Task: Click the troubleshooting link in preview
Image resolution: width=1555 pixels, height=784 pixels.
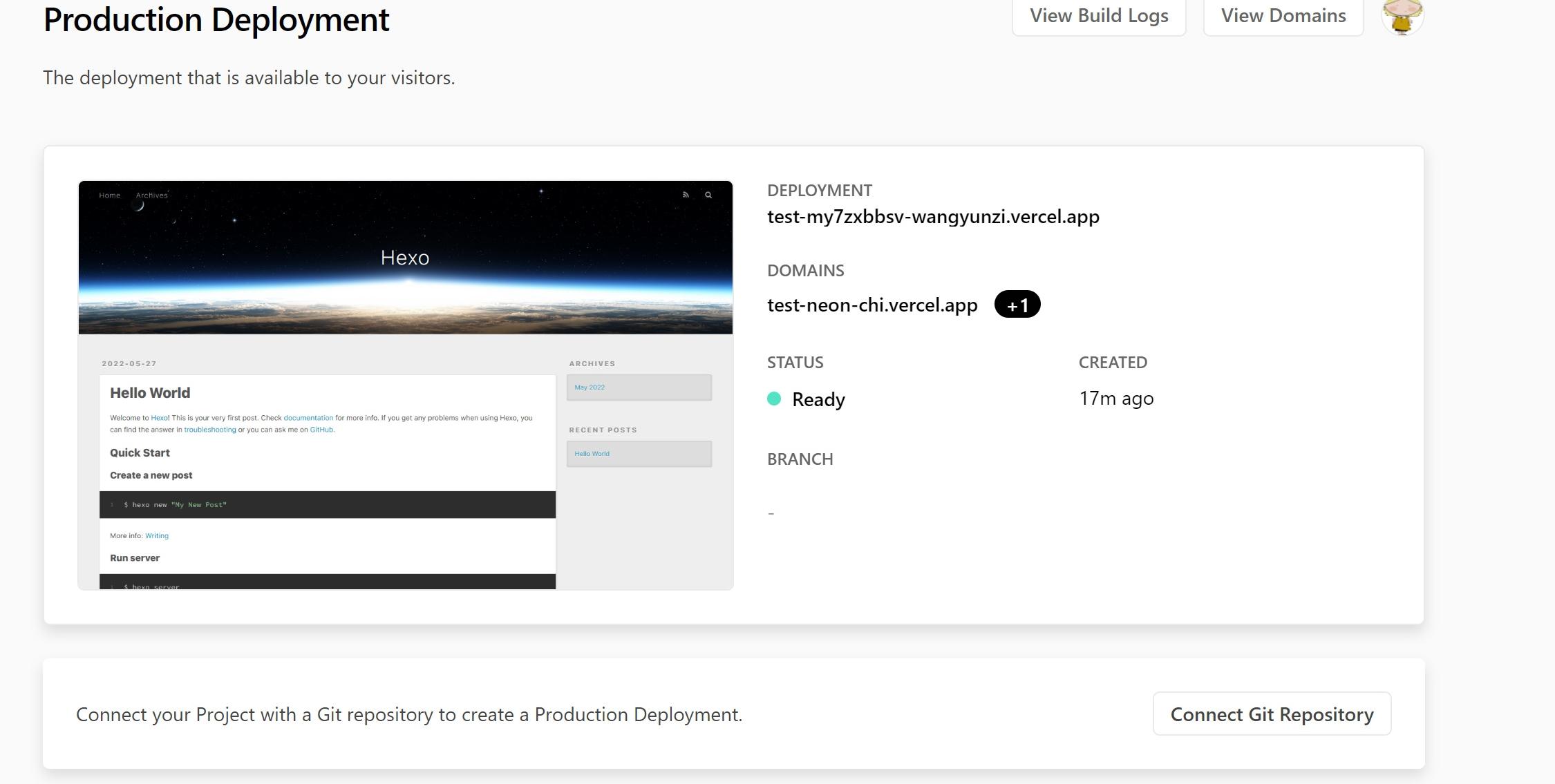Action: (210, 430)
